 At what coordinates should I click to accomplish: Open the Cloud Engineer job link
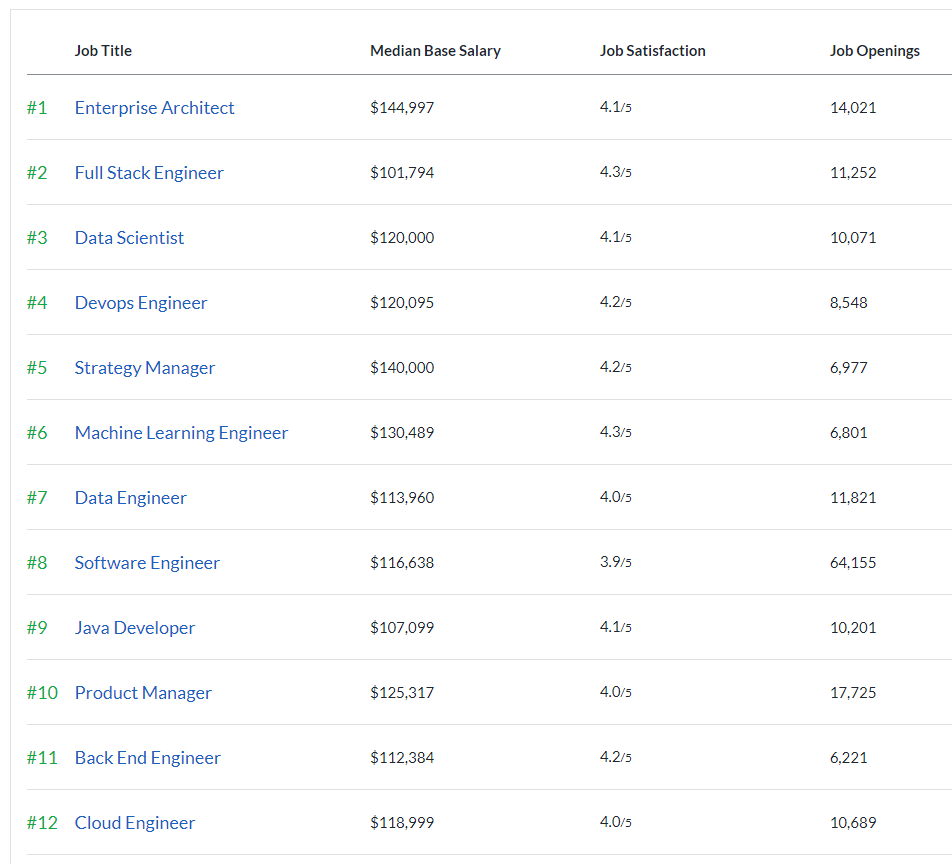point(135,823)
